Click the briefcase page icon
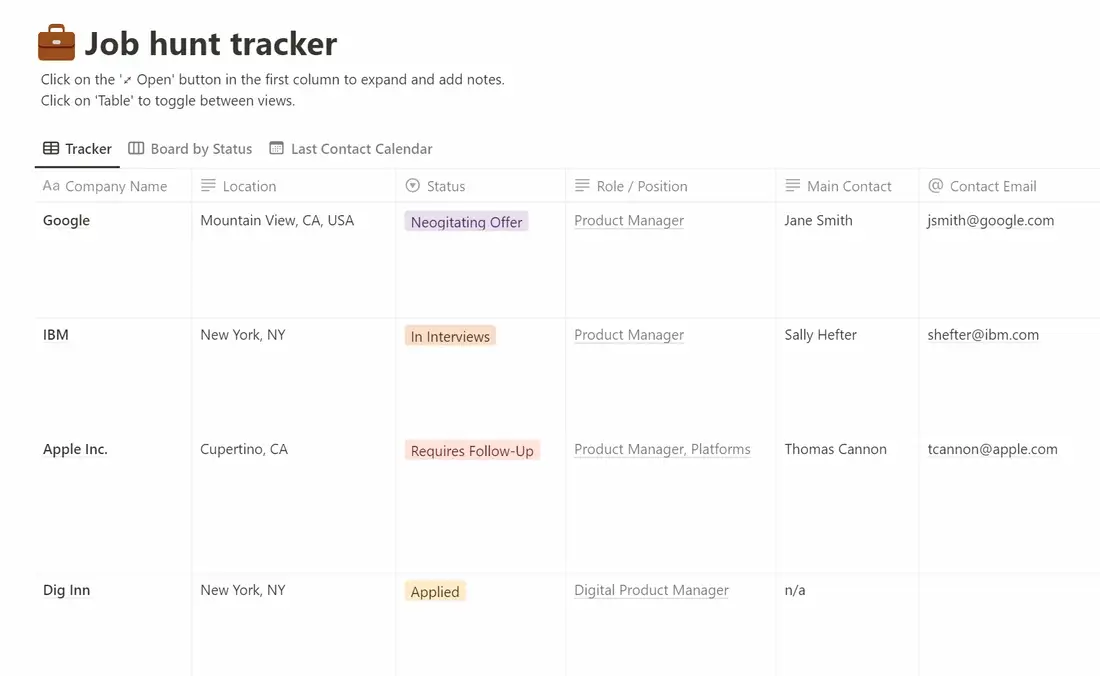Viewport: 1100px width, 676px height. tap(56, 43)
